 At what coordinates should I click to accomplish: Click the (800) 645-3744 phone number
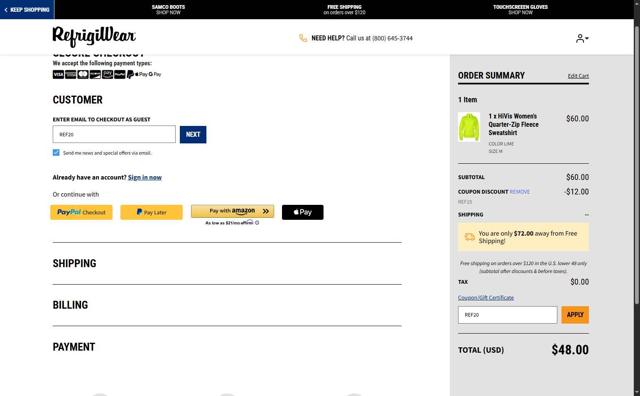(x=392, y=38)
